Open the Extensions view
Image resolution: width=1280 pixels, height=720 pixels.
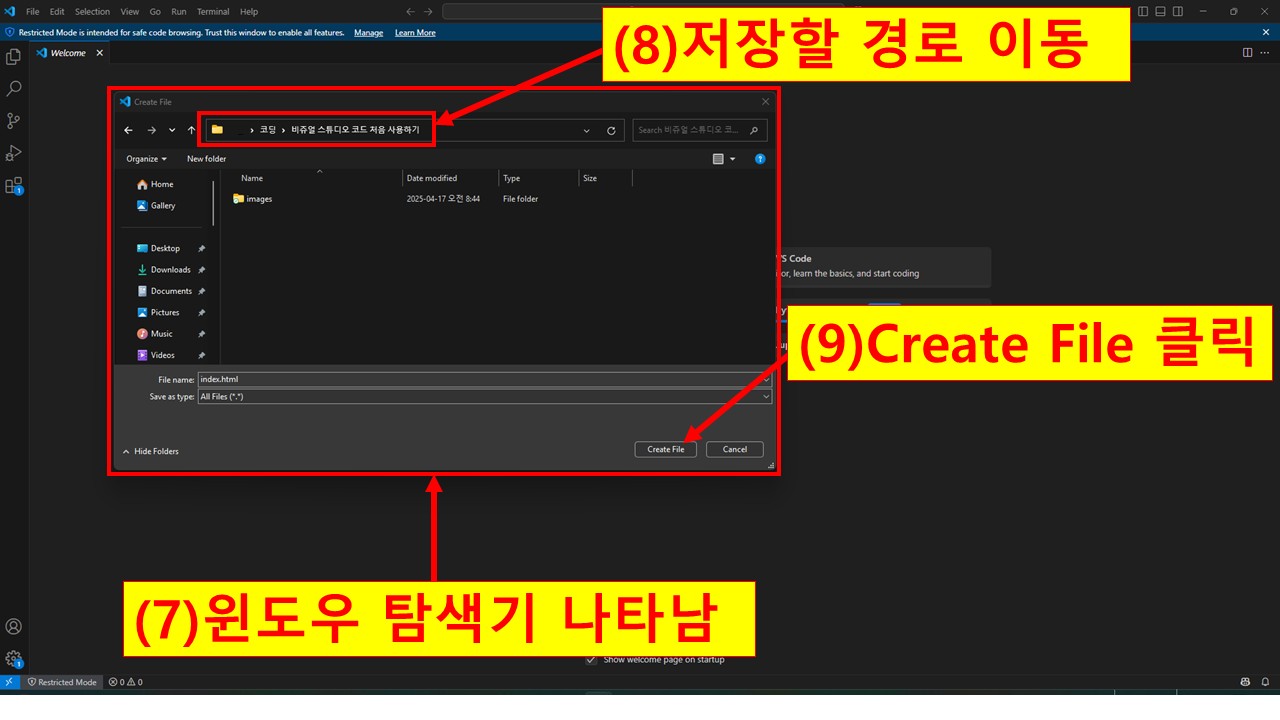[13, 184]
